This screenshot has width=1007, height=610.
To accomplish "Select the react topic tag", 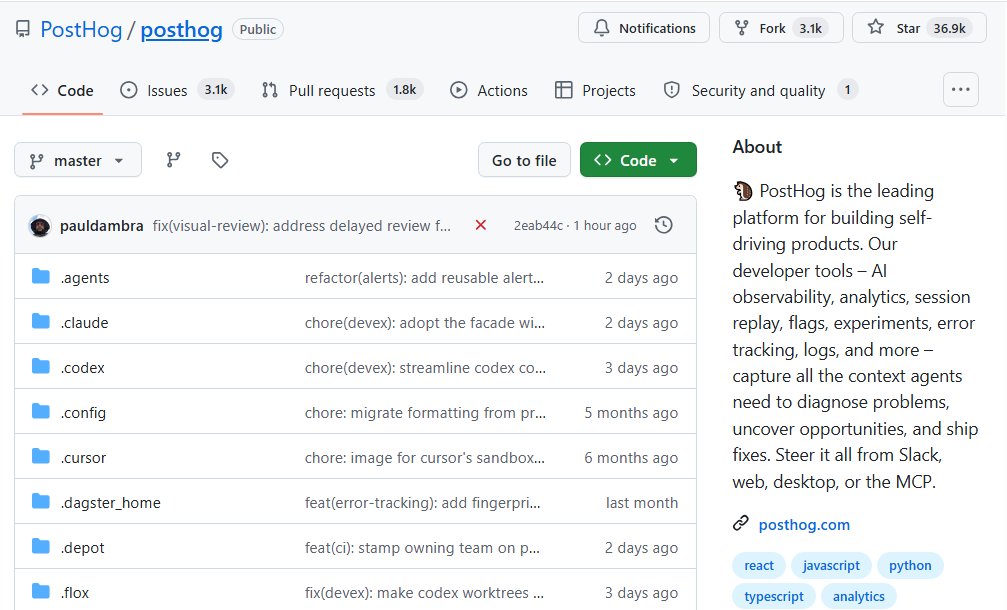I will pyautogui.click(x=758, y=566).
